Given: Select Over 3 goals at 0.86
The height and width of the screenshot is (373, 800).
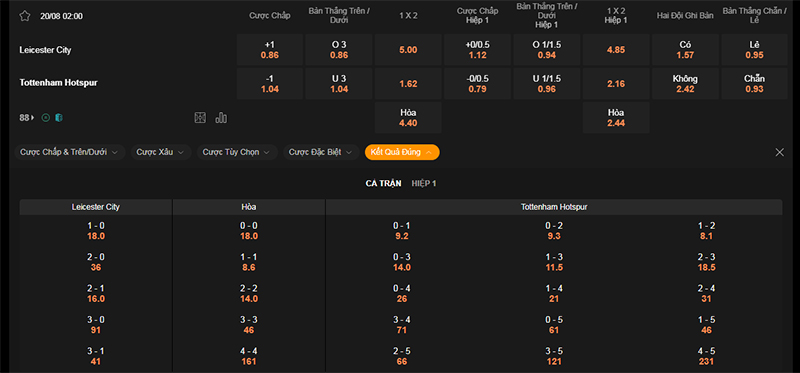Looking at the screenshot, I should coord(339,50).
